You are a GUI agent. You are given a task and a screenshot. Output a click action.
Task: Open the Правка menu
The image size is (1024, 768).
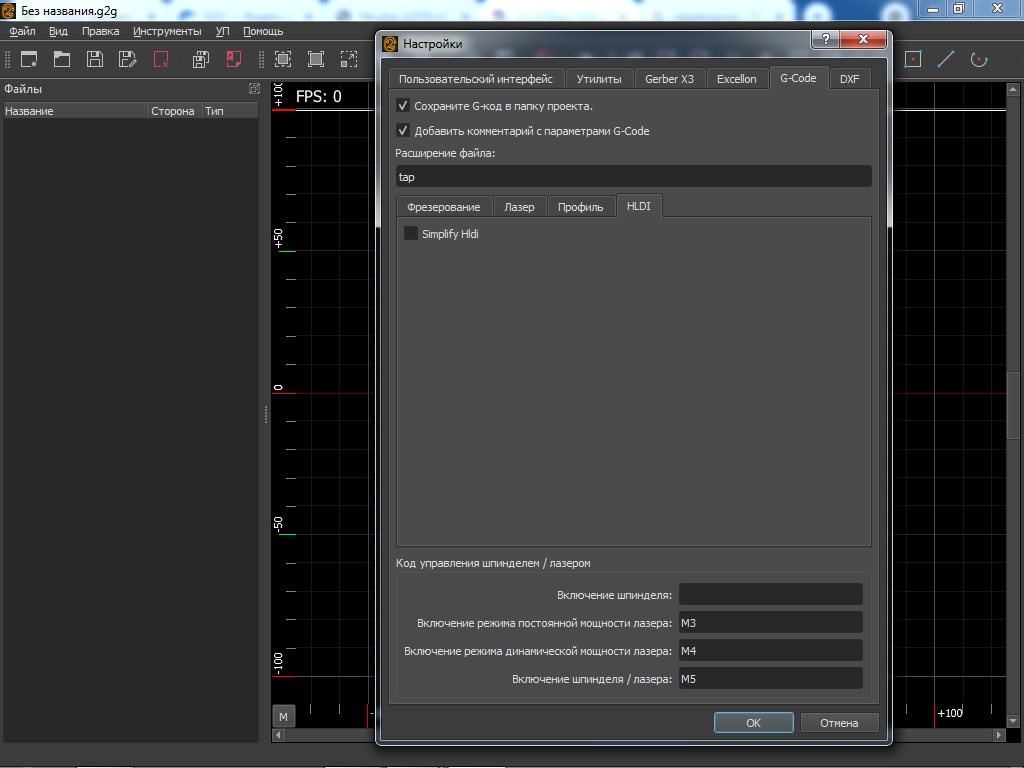(x=100, y=31)
